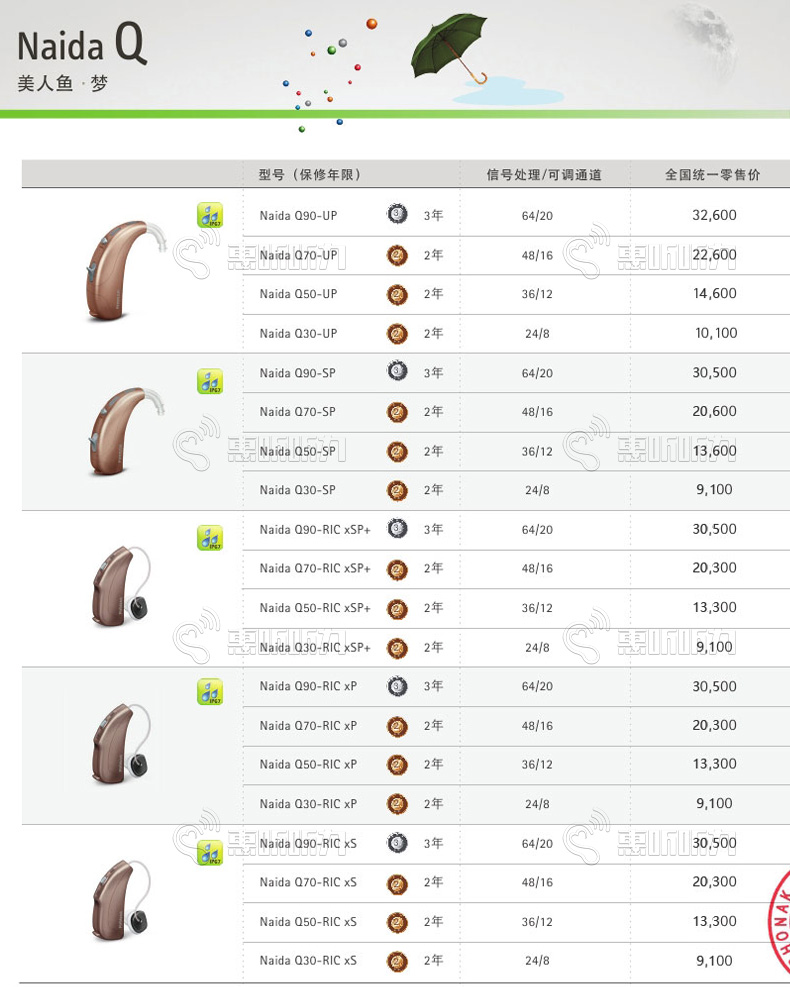Viewport: 790px width, 987px height.
Task: Click the 型号（保修年限）column header
Action: click(x=309, y=175)
